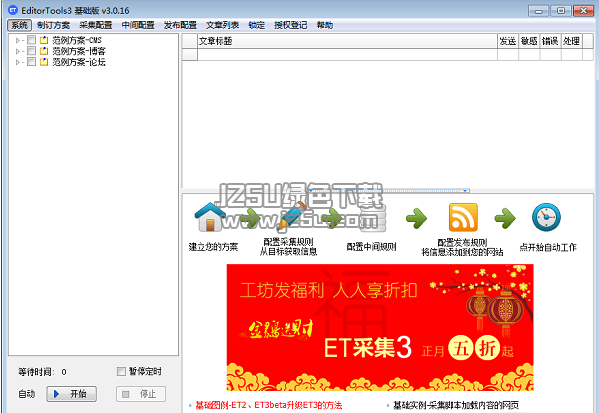Maximize the EditorTools3 window

click(561, 11)
